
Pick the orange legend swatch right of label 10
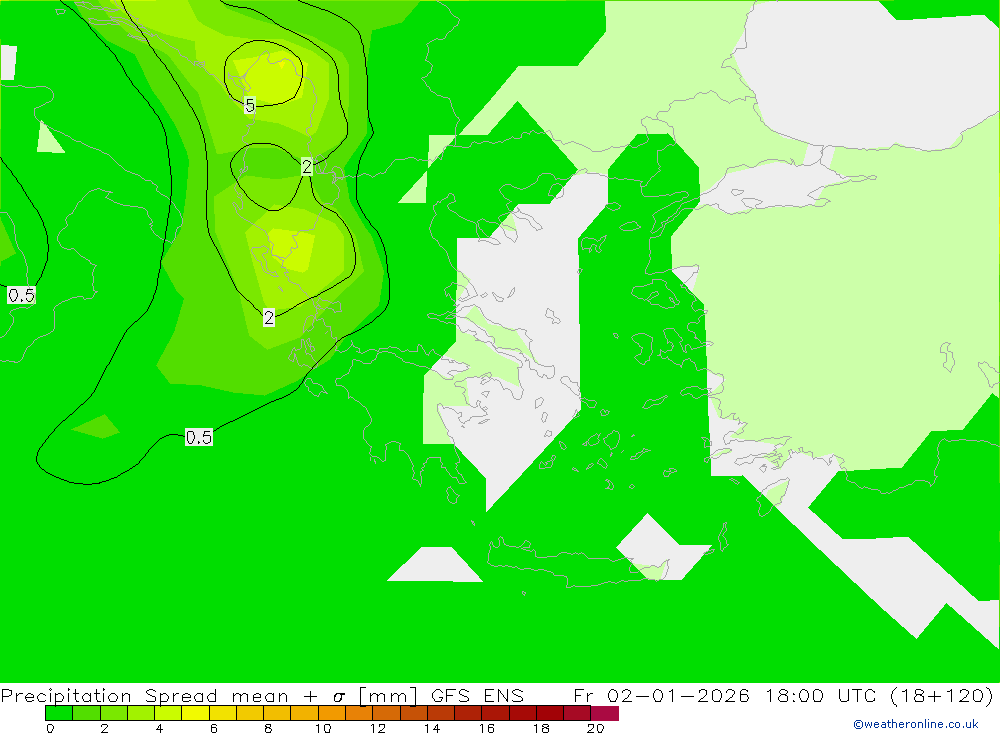332,713
